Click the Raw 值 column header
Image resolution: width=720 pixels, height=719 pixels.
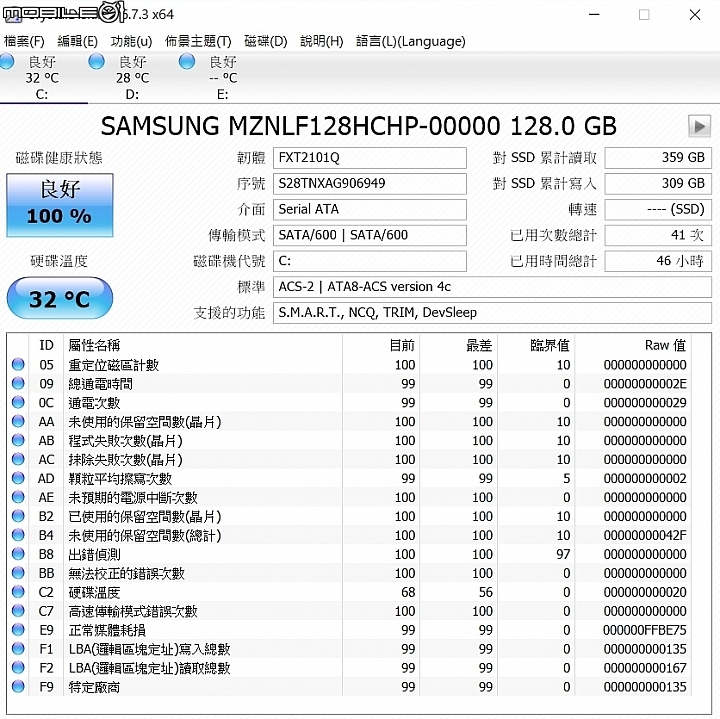click(633, 345)
